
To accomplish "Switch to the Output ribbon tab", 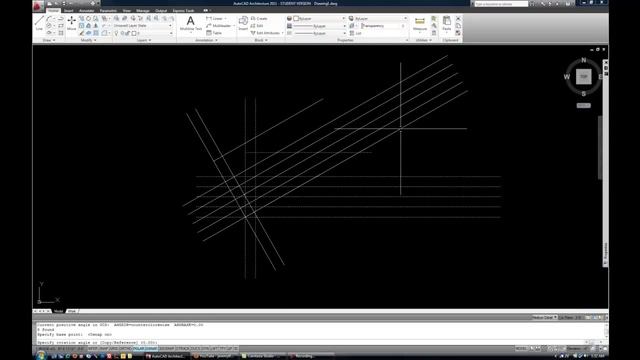I will (x=161, y=11).
